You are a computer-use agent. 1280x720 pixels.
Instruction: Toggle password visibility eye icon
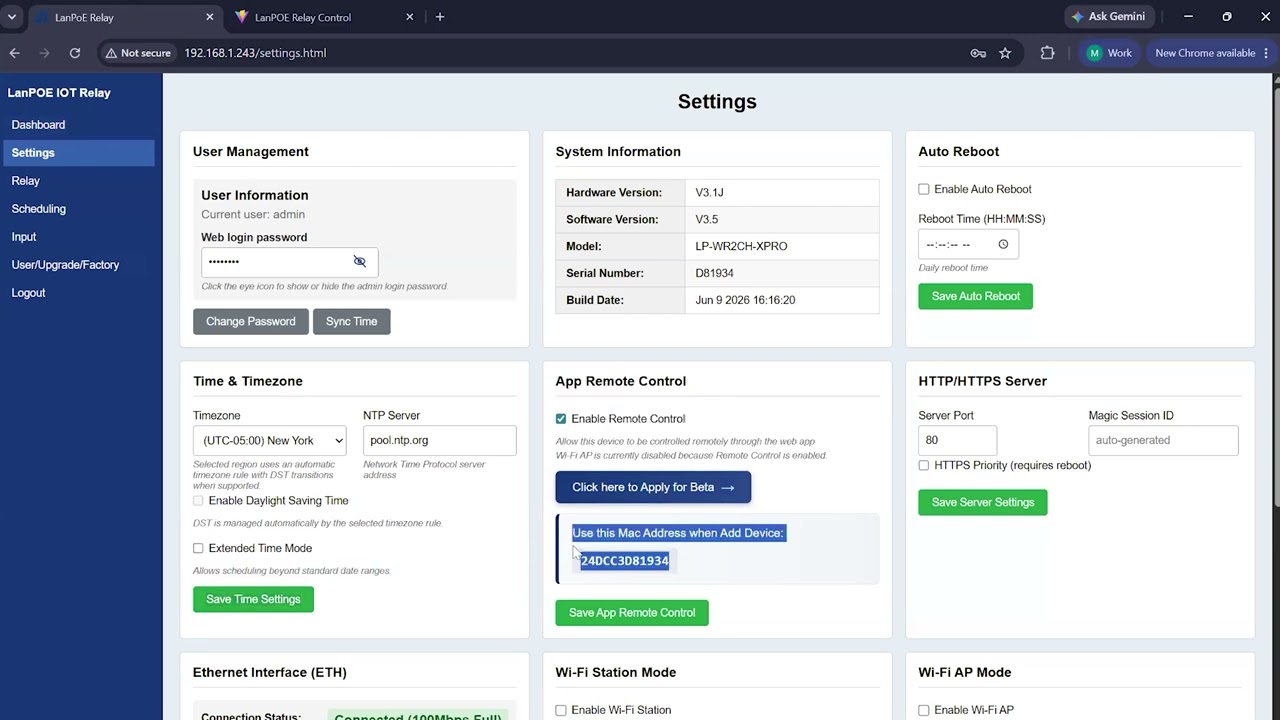point(360,261)
